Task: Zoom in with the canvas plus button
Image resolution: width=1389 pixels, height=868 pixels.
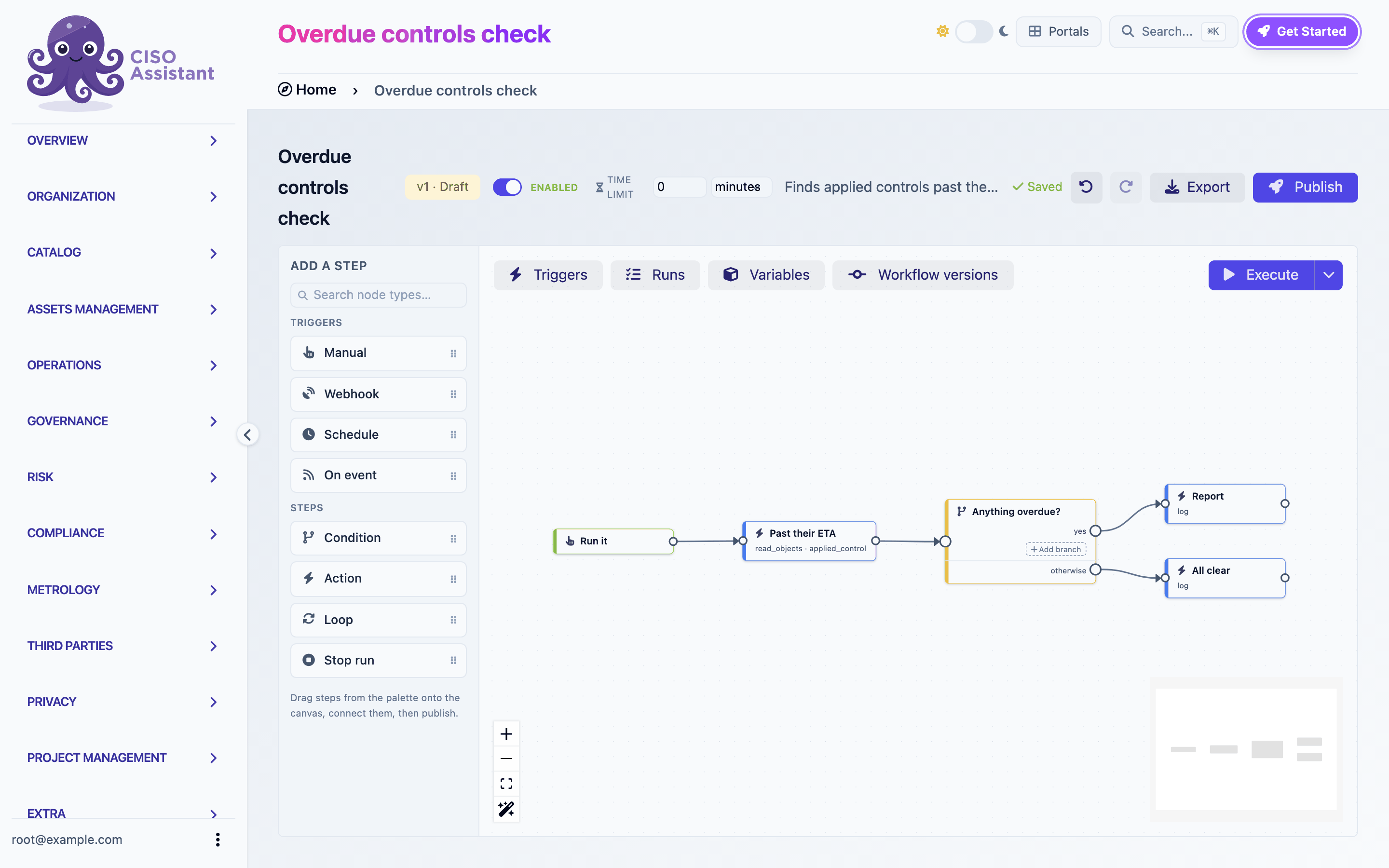Action: pos(506,733)
